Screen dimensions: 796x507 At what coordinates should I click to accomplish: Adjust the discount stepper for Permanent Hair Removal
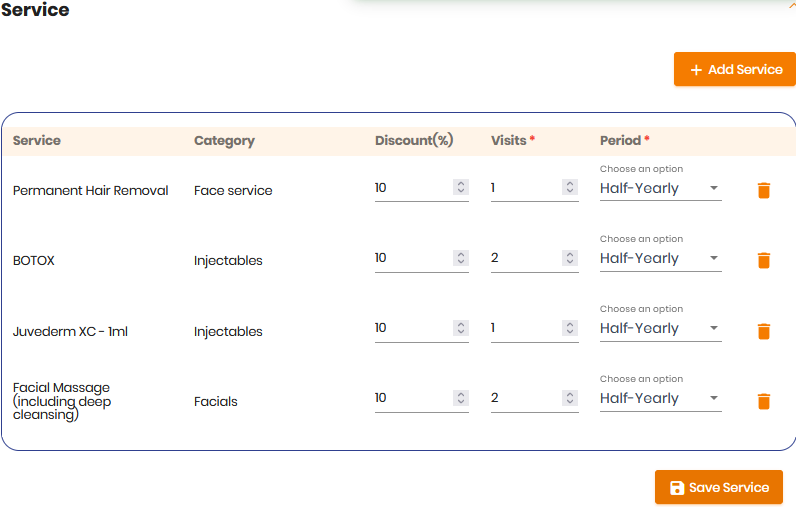(460, 187)
